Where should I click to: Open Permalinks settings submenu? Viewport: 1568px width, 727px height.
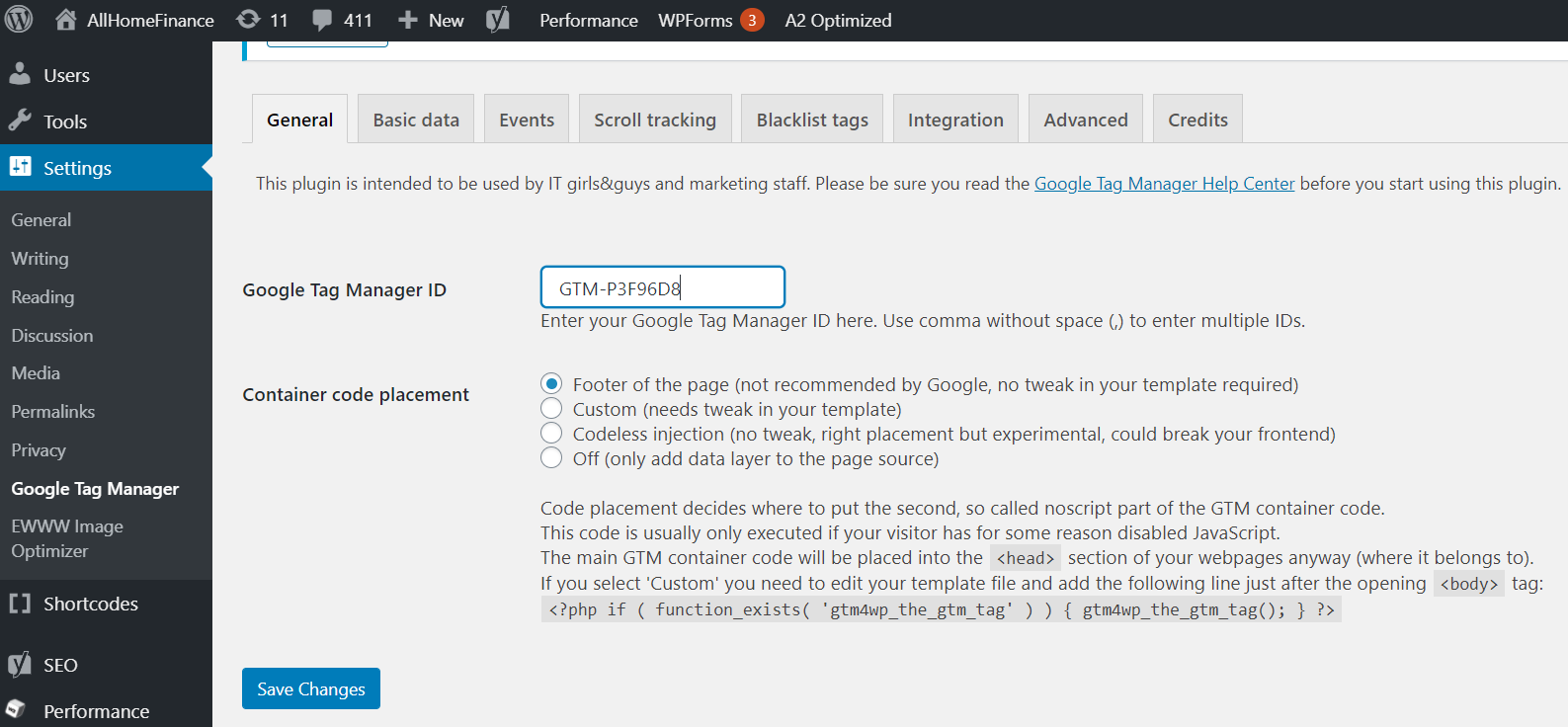pyautogui.click(x=53, y=411)
